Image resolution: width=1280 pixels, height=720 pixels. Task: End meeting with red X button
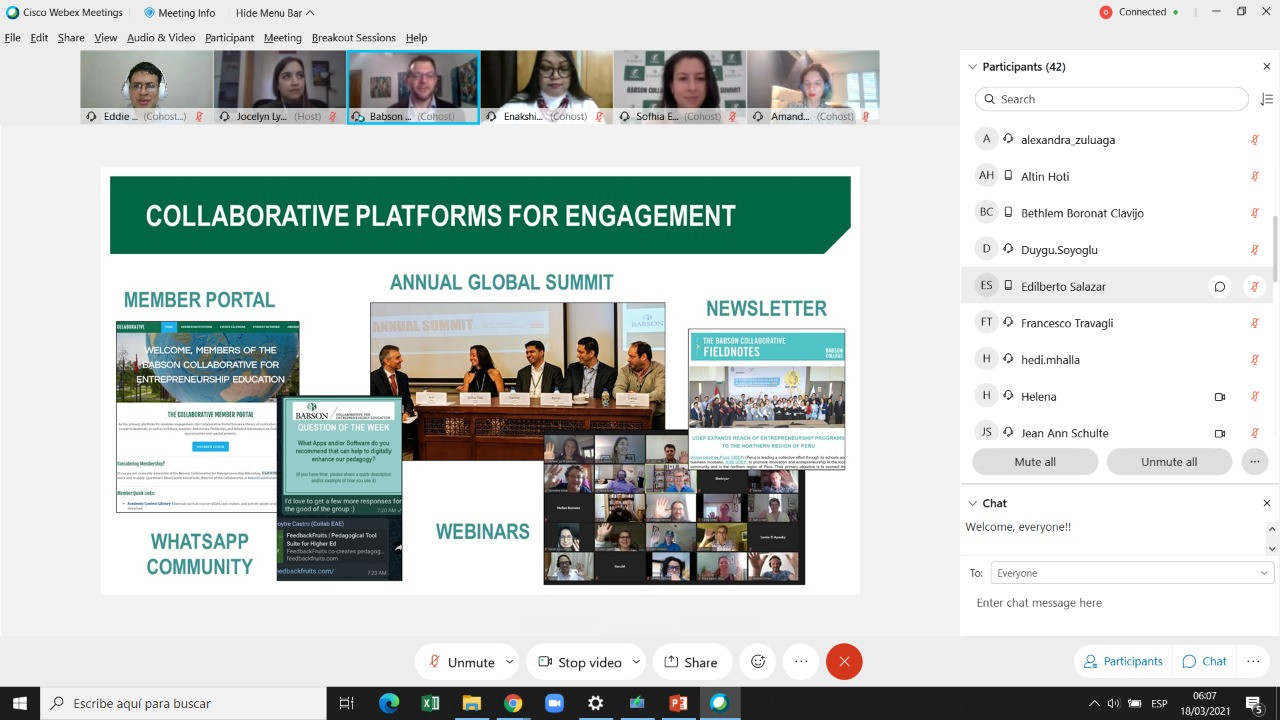click(844, 662)
